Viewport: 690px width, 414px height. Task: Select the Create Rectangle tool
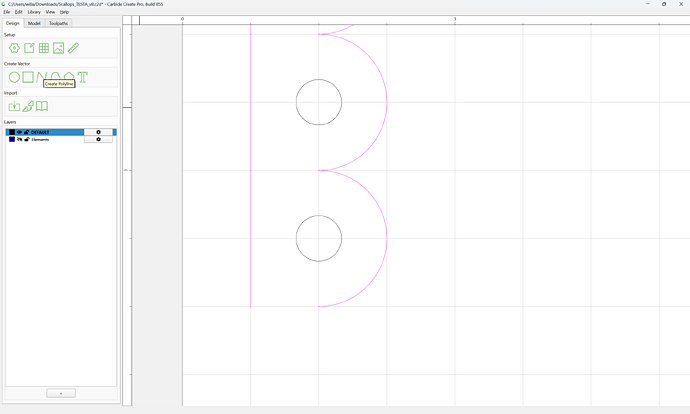[x=28, y=77]
